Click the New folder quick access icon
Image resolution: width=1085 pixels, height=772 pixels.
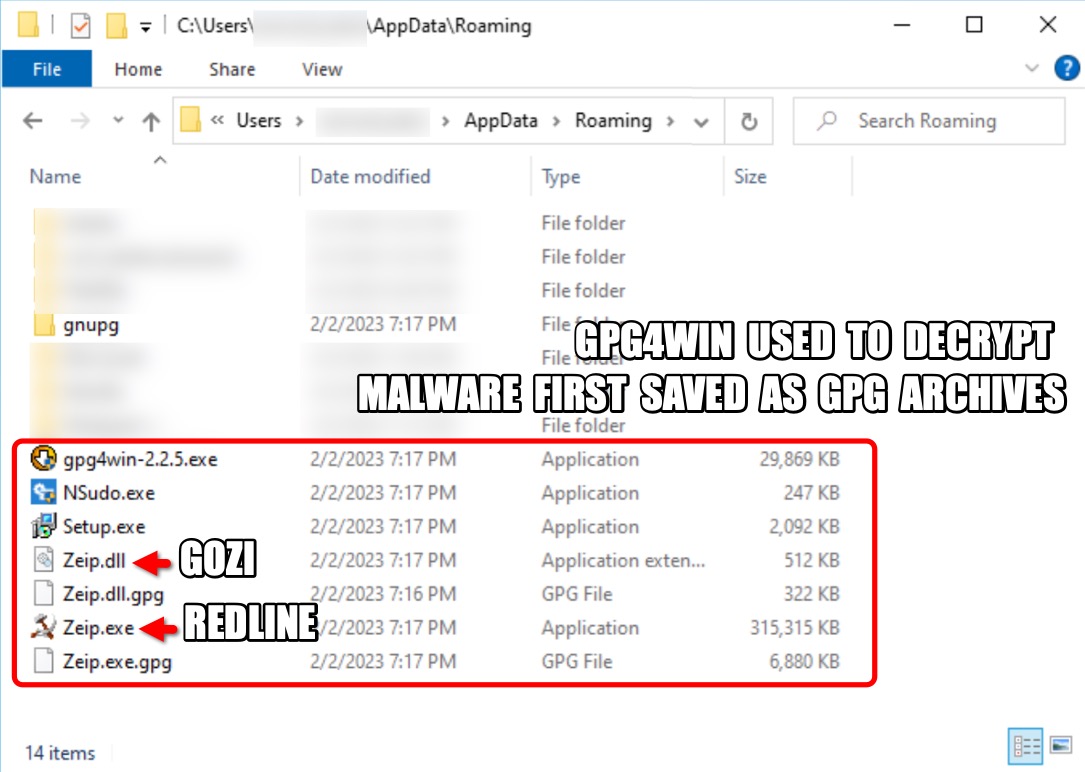coord(116,25)
